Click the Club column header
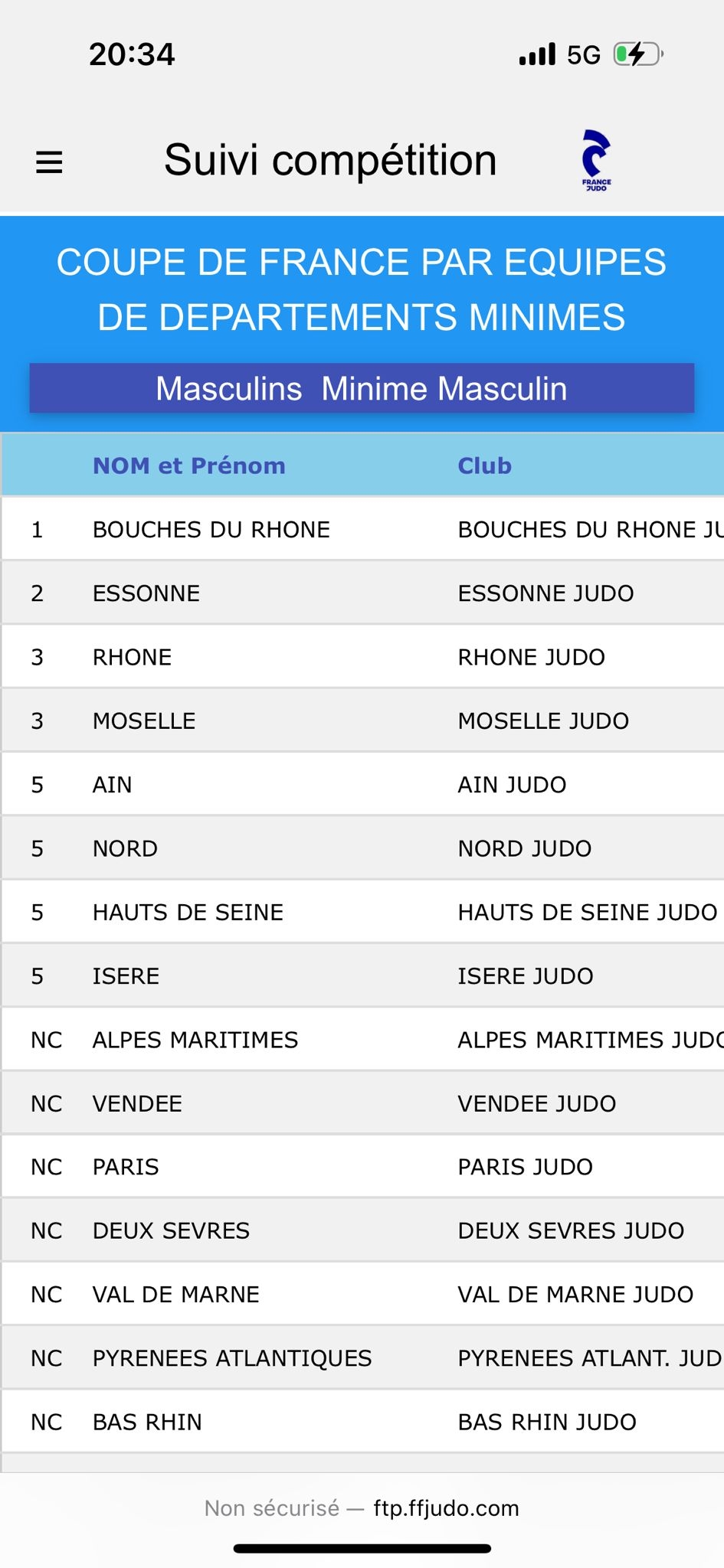Image resolution: width=724 pixels, height=1568 pixels. point(484,465)
